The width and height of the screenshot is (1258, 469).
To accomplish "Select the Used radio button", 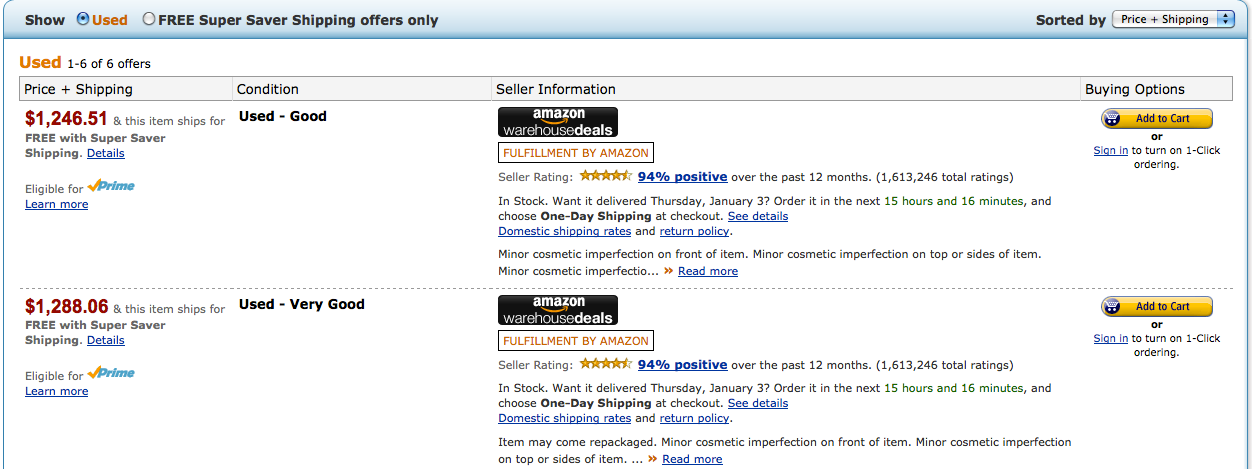I will [x=83, y=19].
